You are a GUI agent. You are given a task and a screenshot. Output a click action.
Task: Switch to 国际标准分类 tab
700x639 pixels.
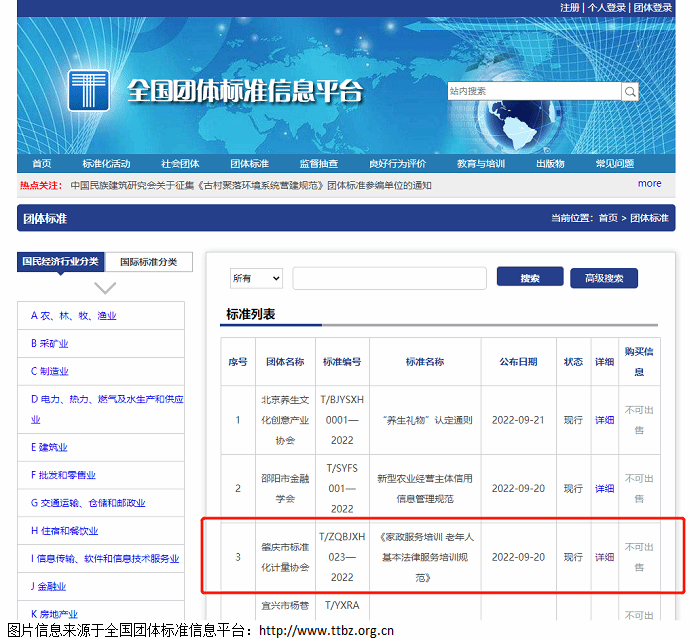(x=149, y=262)
